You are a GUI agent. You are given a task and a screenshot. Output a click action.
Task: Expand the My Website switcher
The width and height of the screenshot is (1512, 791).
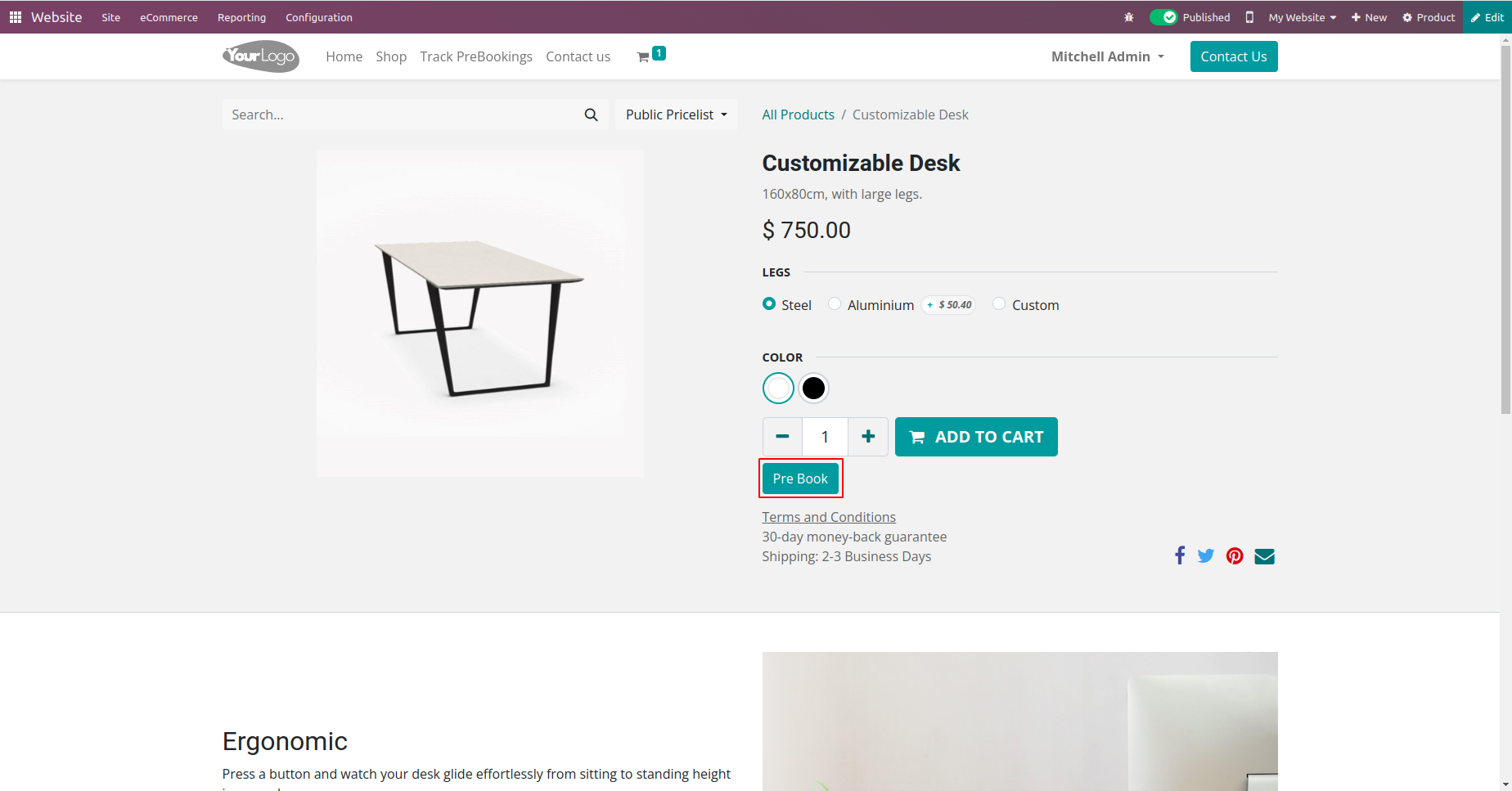tap(1302, 17)
